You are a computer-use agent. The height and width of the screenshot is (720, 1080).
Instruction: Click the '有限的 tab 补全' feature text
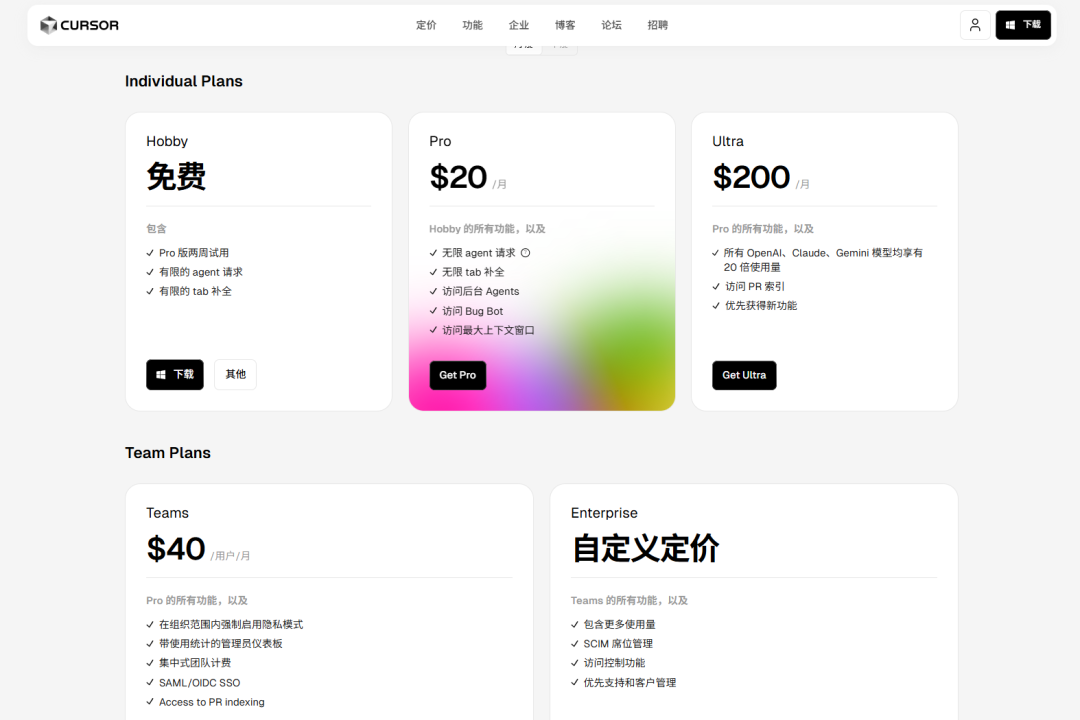195,291
